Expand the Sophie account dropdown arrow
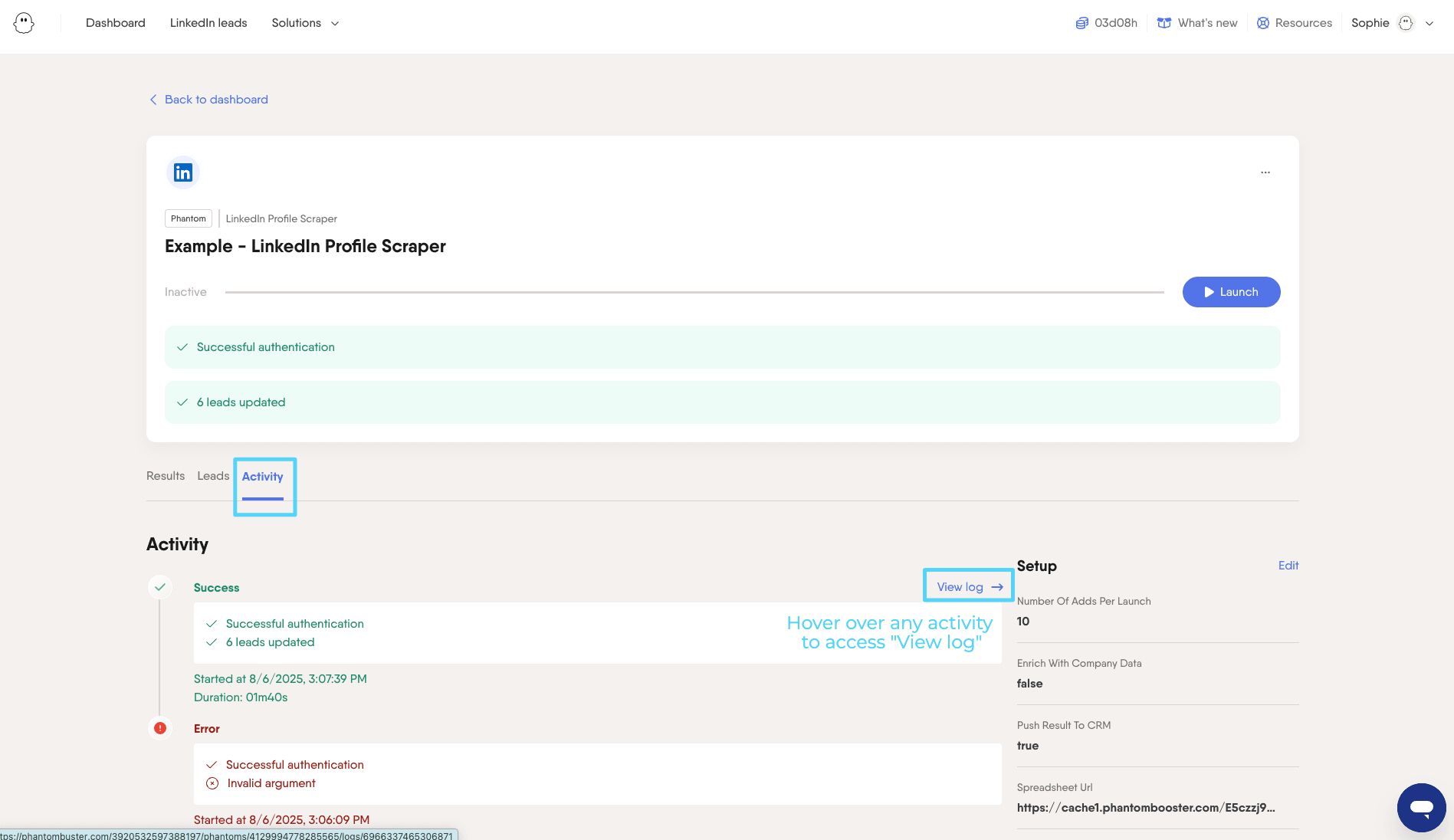Viewport: 1454px width, 840px height. (1429, 24)
